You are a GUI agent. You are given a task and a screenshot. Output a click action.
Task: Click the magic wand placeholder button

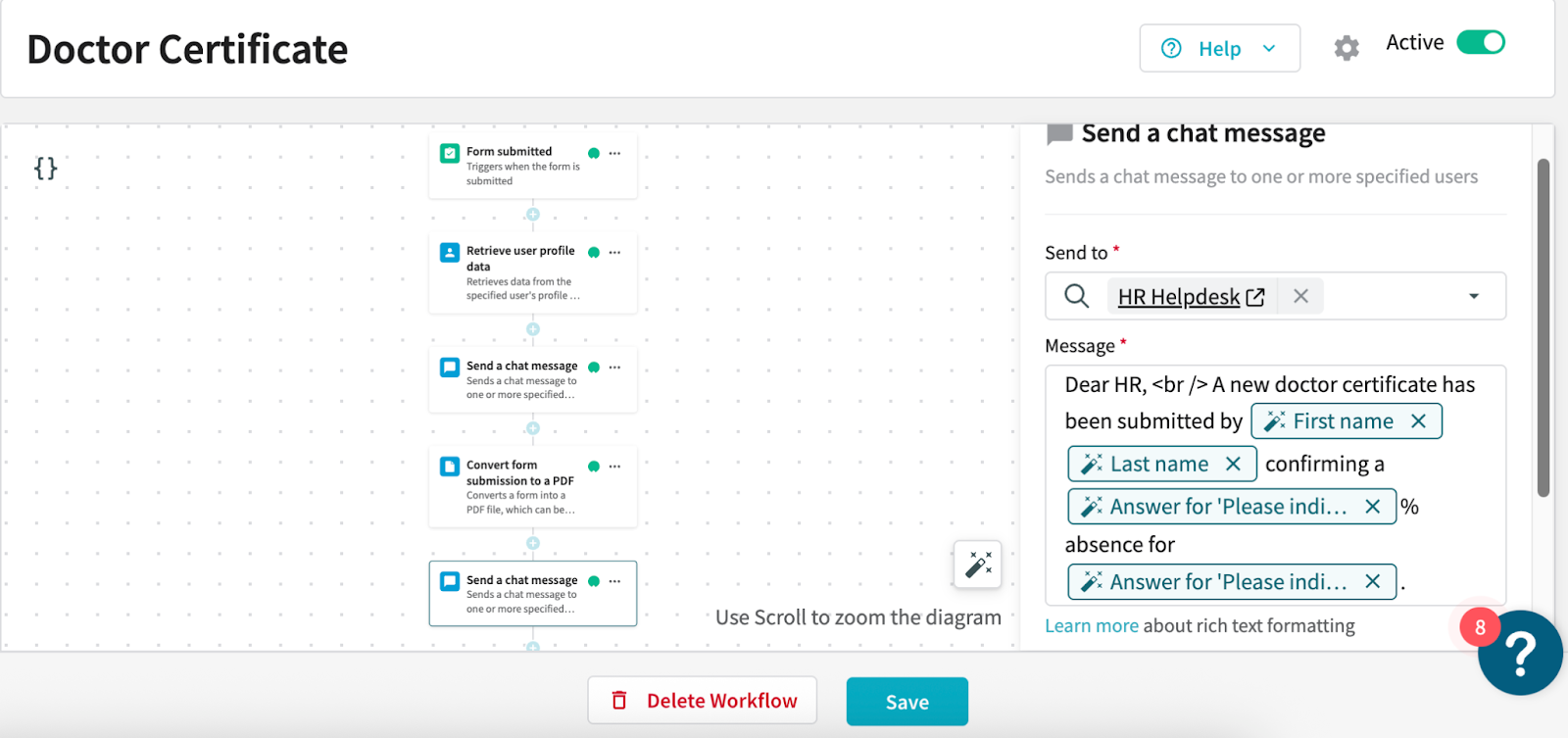[978, 565]
